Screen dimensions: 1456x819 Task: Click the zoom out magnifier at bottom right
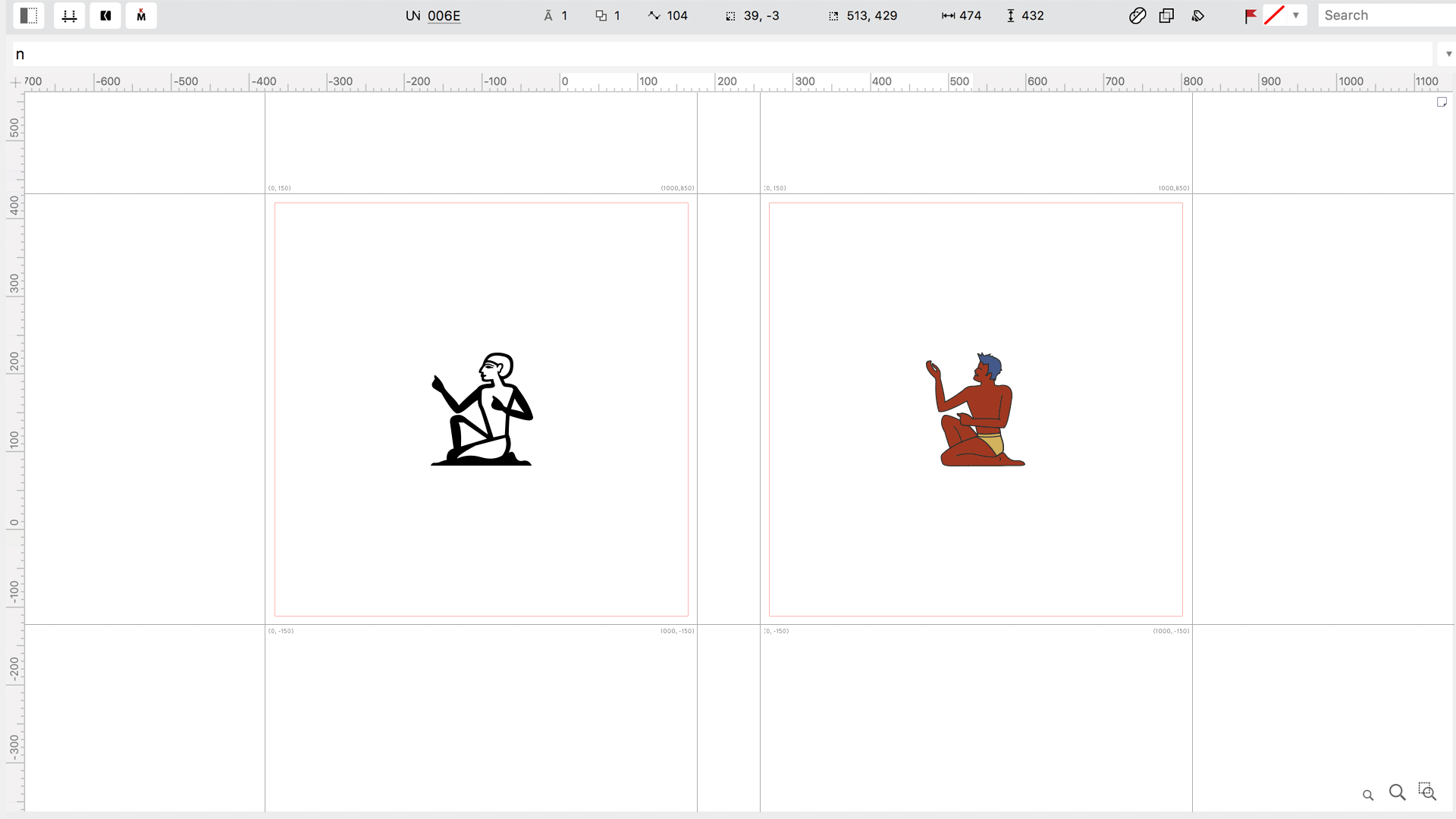pos(1369,795)
